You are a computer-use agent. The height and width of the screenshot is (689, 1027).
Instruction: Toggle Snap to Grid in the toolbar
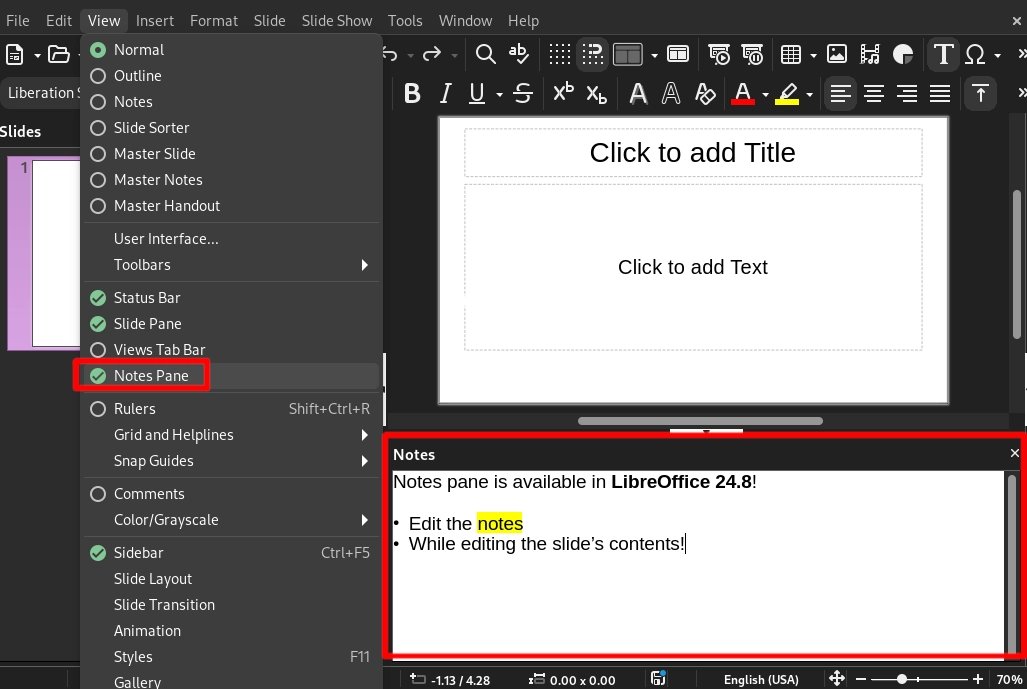592,55
